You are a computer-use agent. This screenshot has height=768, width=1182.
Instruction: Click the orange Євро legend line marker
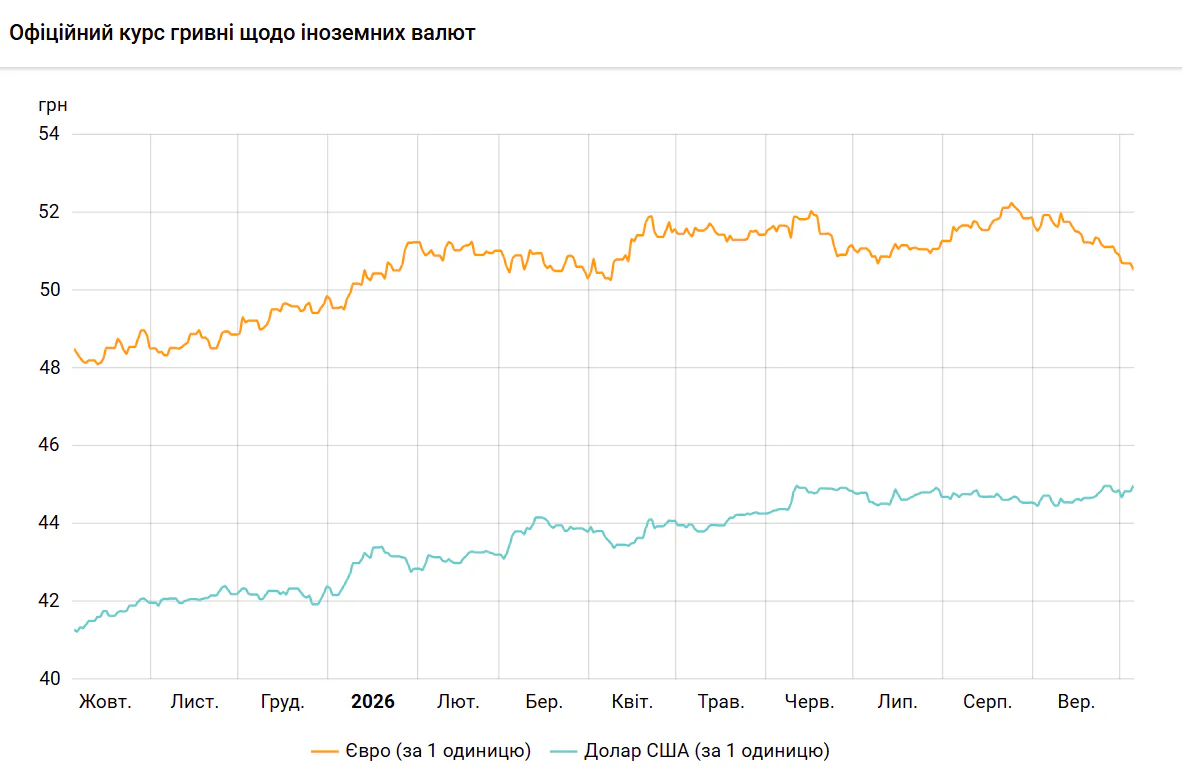click(x=324, y=751)
